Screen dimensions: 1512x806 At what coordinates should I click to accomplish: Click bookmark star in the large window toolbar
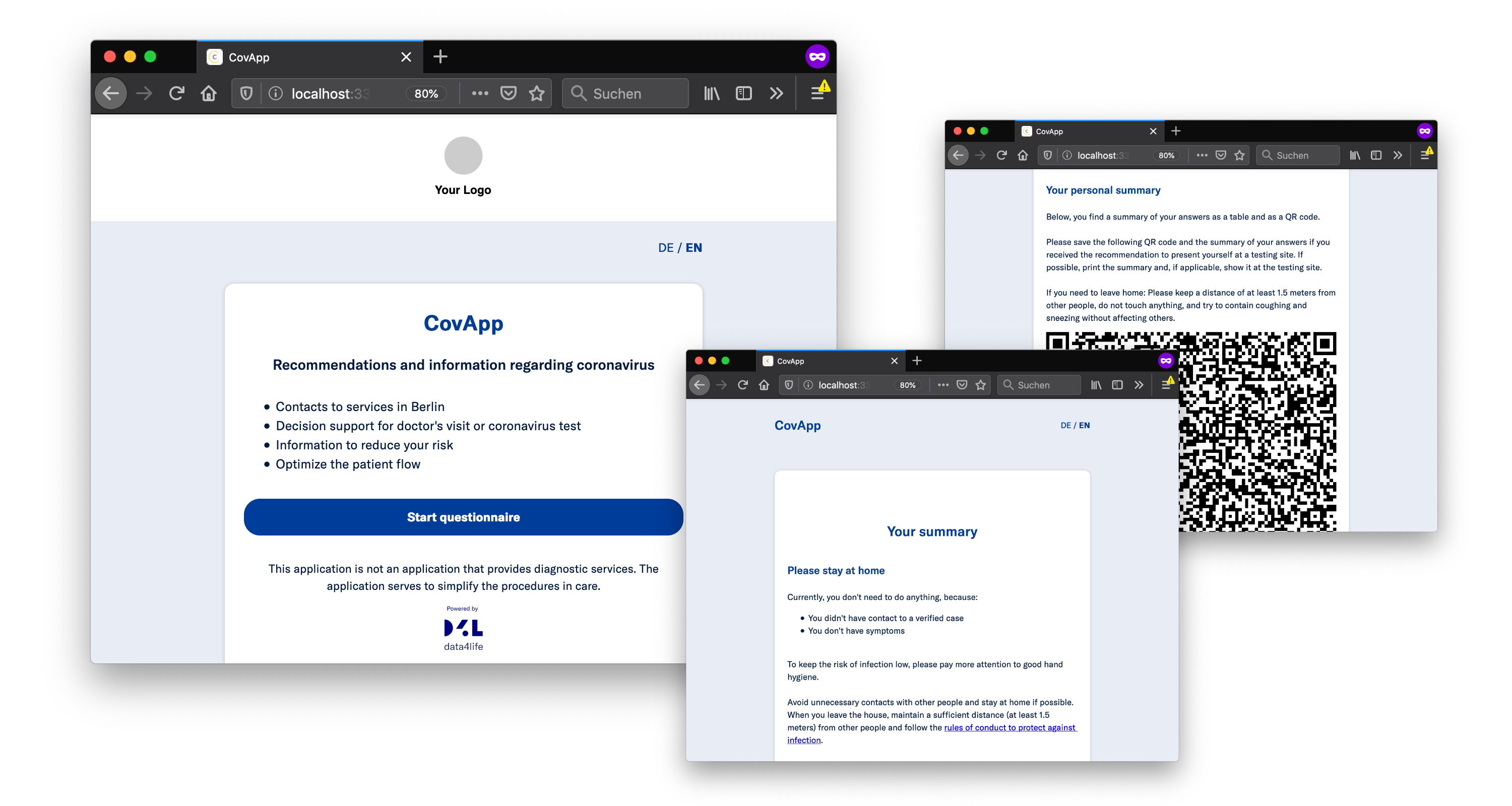[x=536, y=93]
